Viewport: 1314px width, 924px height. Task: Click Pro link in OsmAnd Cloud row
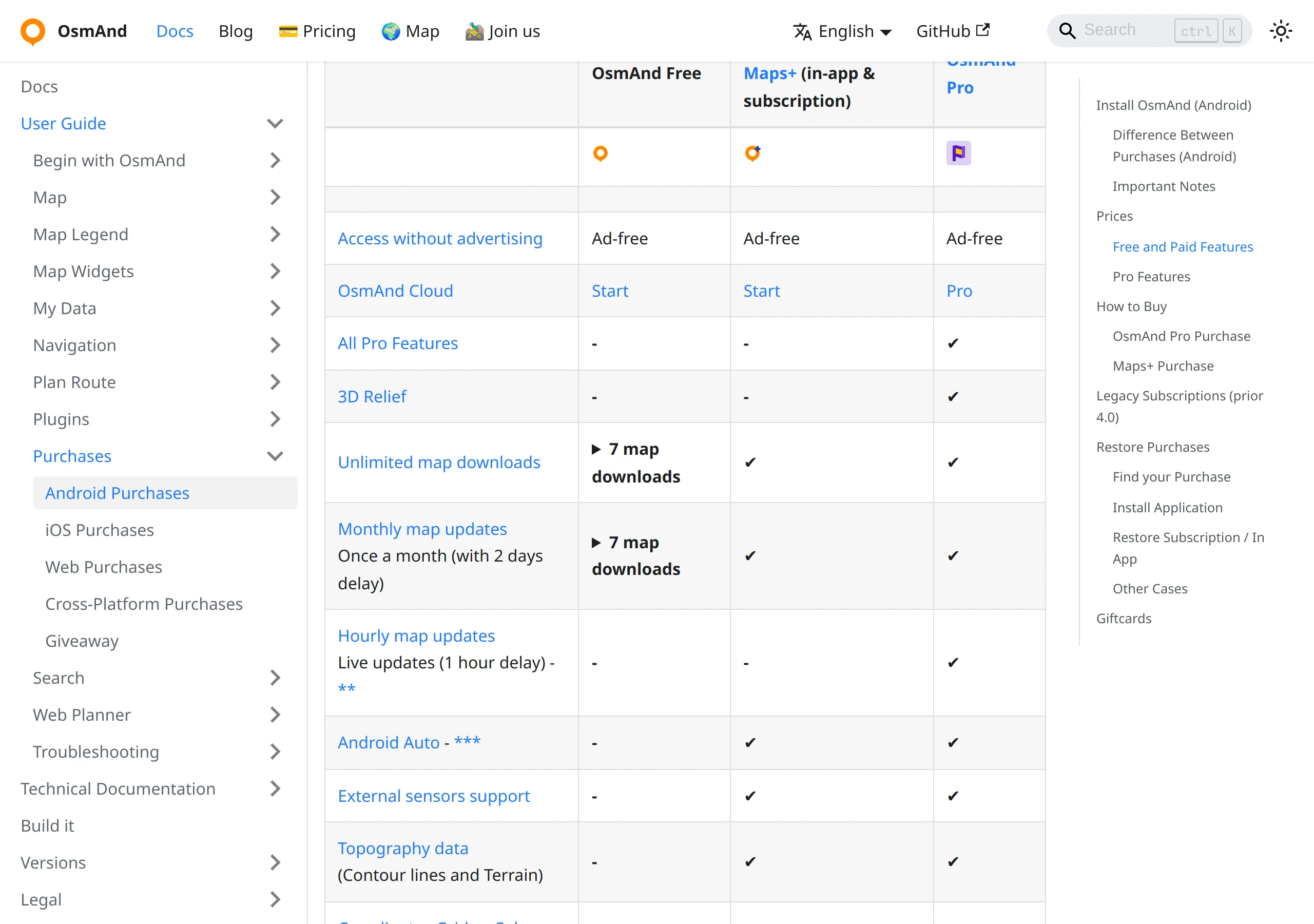tap(959, 291)
